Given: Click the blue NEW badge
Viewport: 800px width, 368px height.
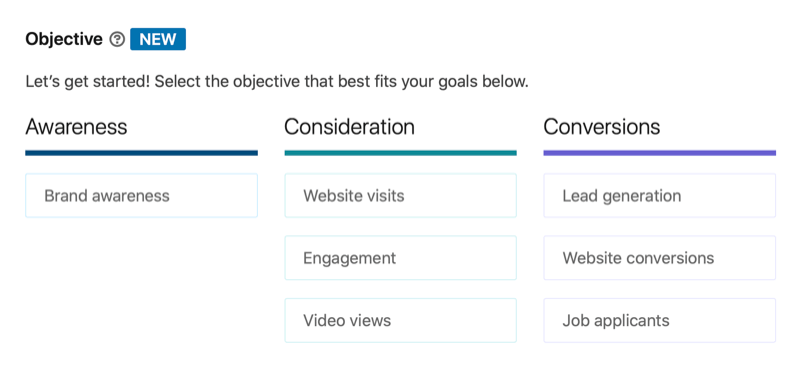Looking at the screenshot, I should point(158,39).
